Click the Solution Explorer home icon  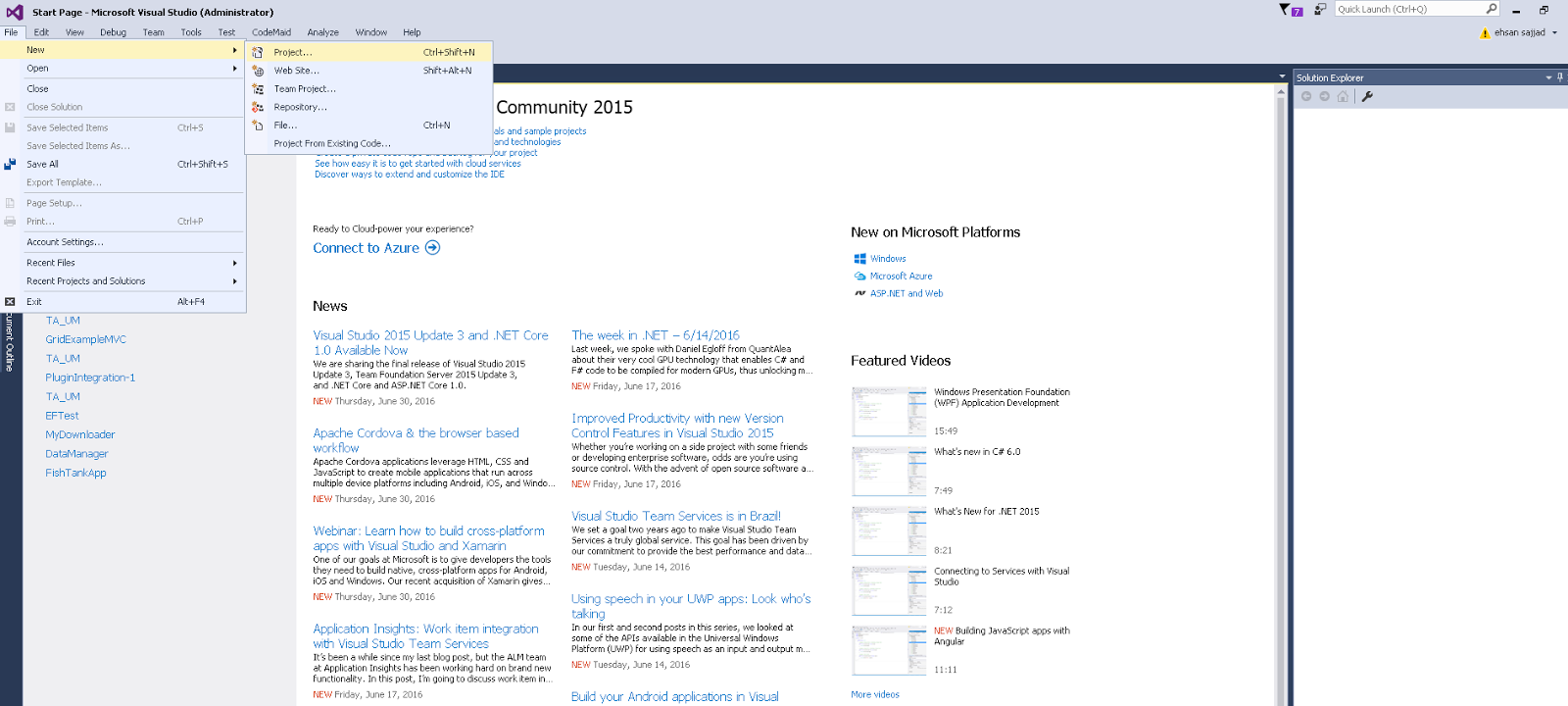[x=1343, y=96]
